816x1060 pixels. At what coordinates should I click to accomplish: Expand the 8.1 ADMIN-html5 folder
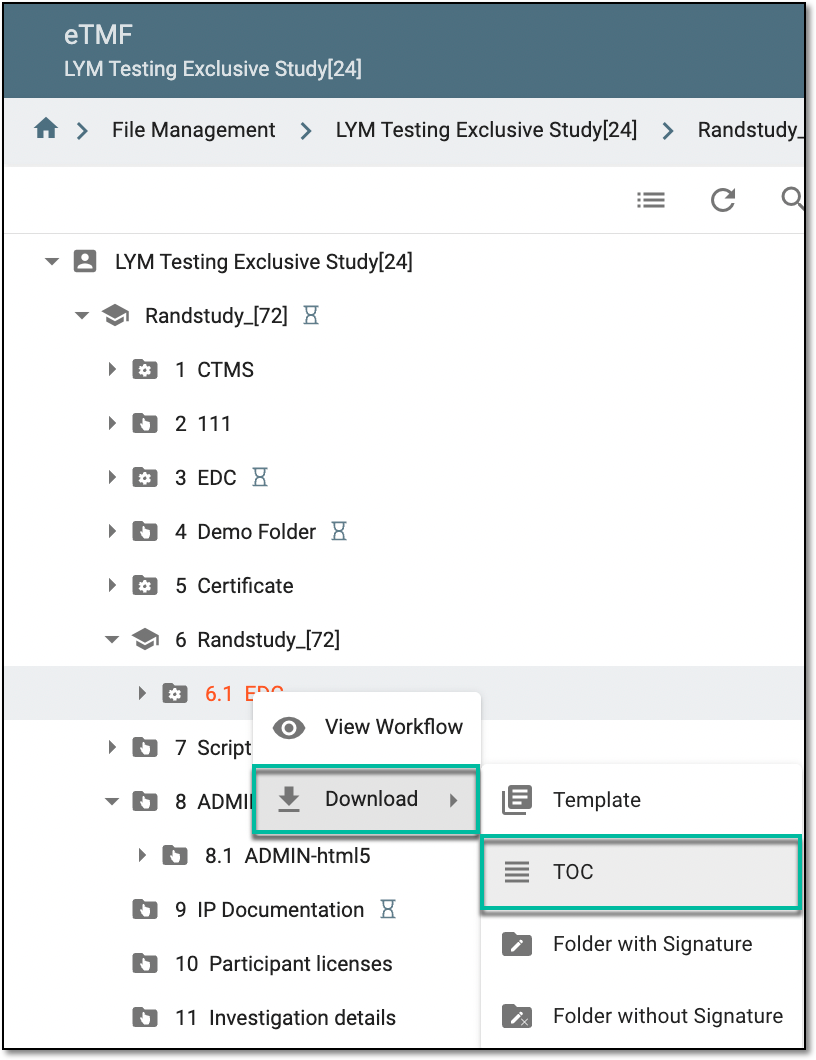[x=142, y=855]
